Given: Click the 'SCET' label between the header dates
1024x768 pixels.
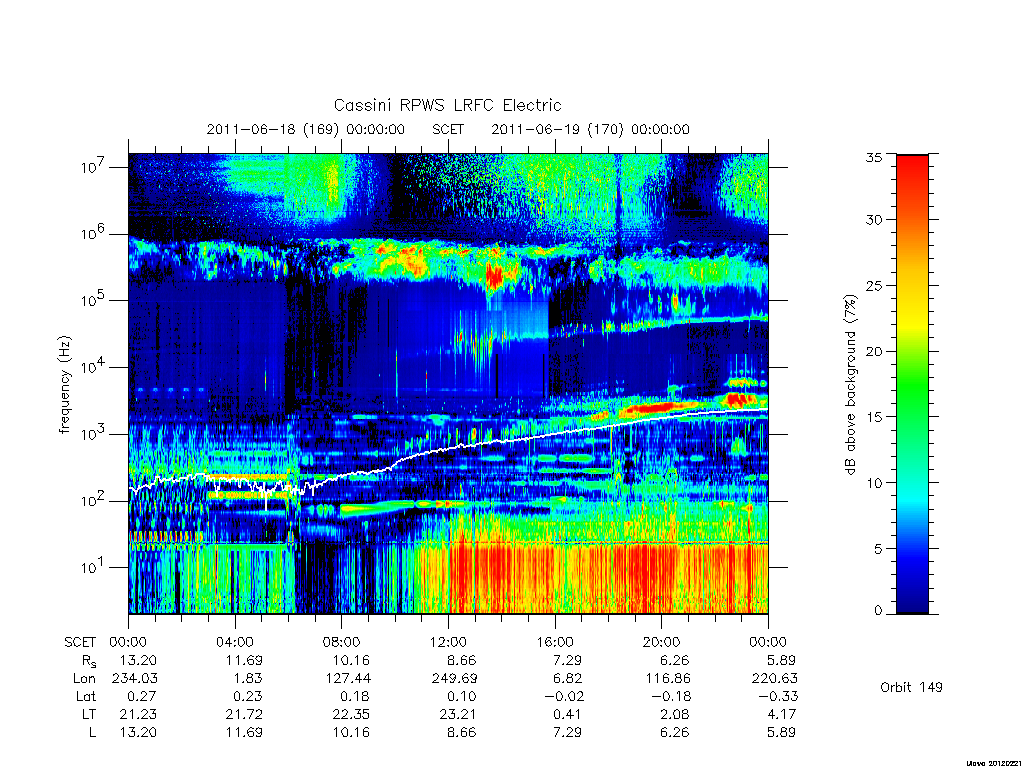Looking at the screenshot, I should pyautogui.click(x=448, y=129).
